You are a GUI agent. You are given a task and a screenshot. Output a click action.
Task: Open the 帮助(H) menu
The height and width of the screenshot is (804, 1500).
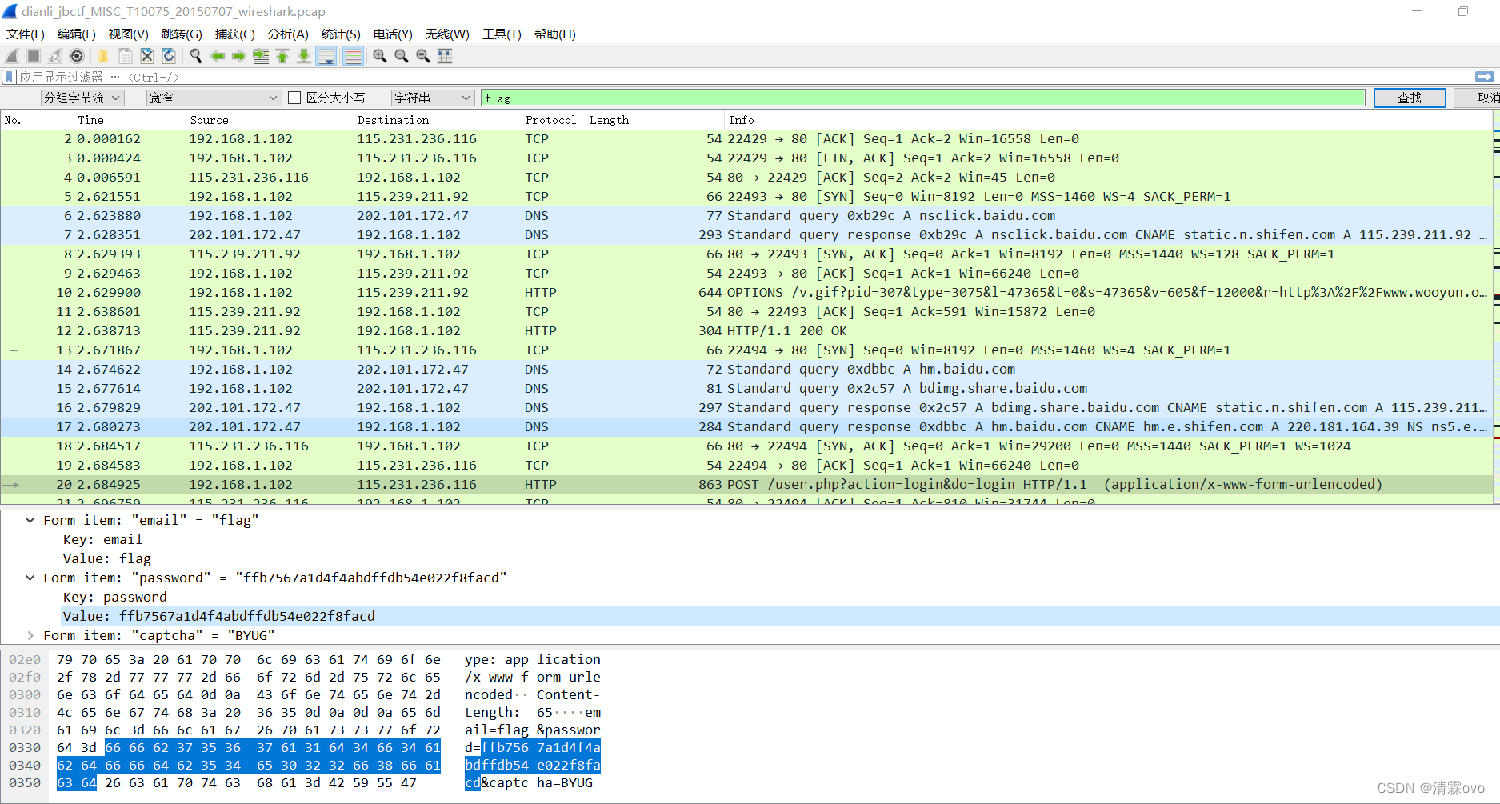pyautogui.click(x=555, y=34)
